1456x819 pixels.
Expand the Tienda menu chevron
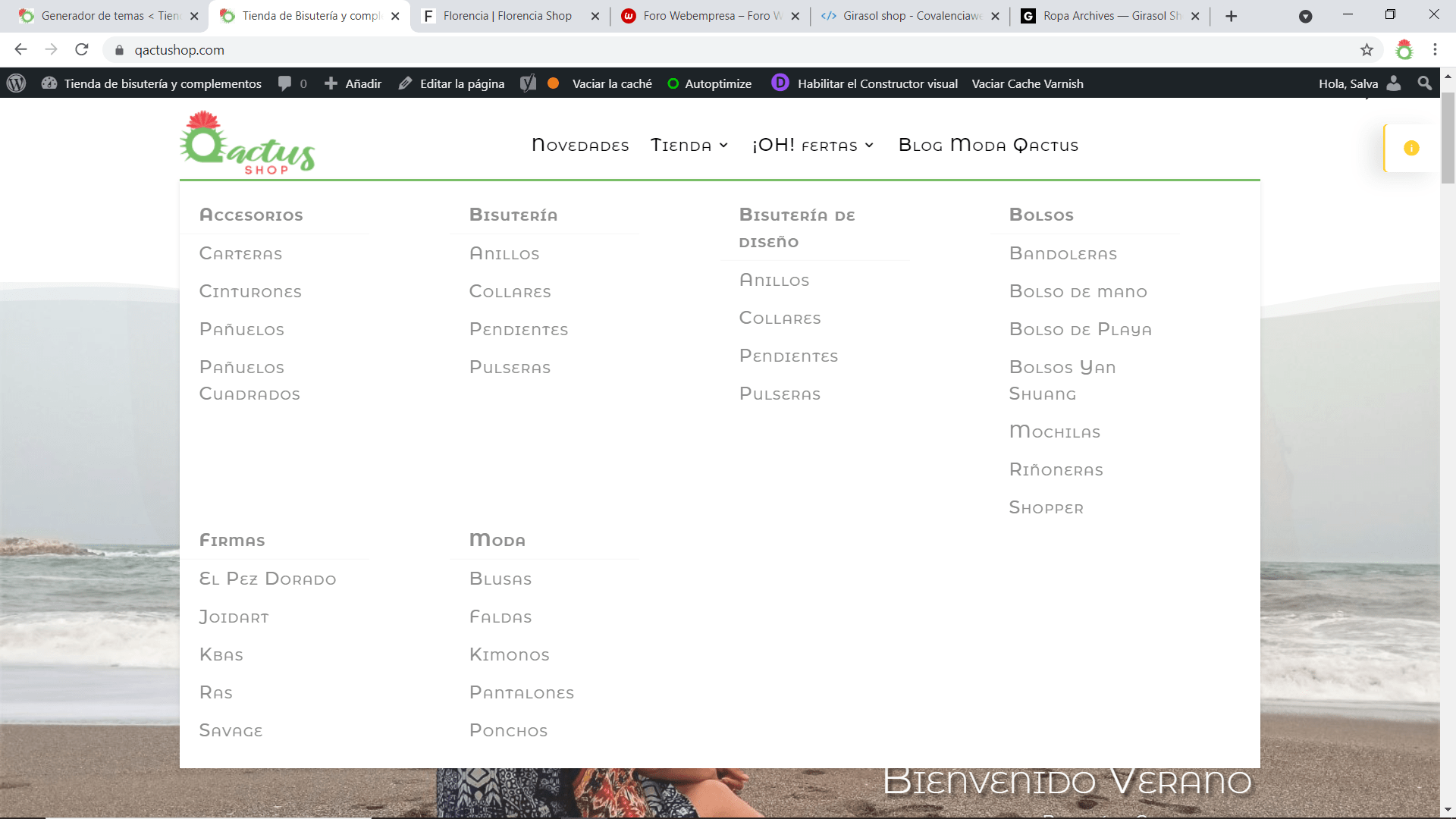point(724,145)
